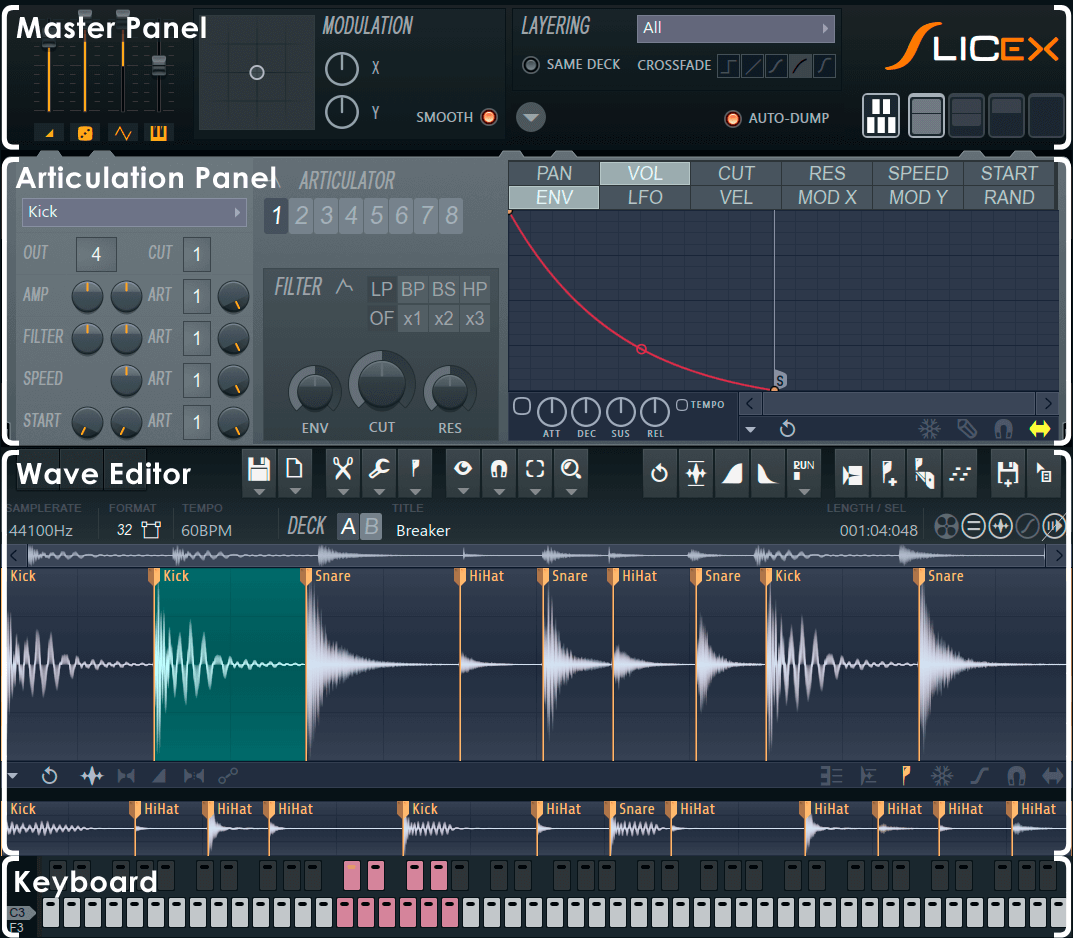Click the scissors Edit tool icon
The width and height of the screenshot is (1073, 938).
coord(343,469)
